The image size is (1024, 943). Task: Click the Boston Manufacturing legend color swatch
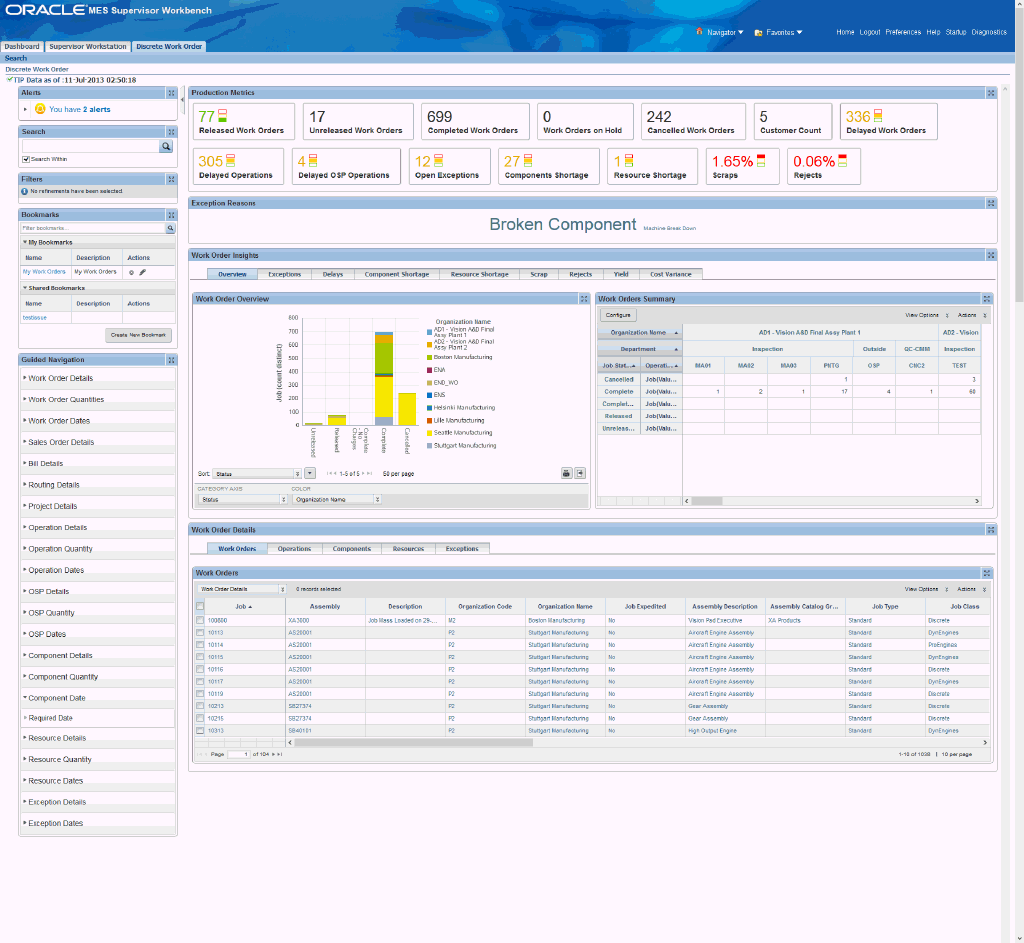pyautogui.click(x=429, y=357)
